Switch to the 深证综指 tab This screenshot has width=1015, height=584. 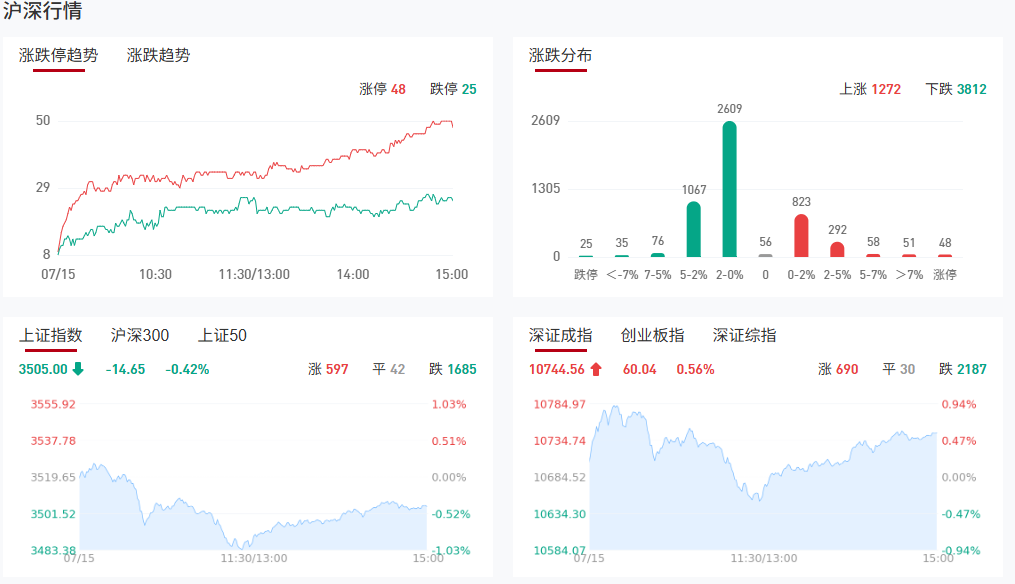click(744, 336)
